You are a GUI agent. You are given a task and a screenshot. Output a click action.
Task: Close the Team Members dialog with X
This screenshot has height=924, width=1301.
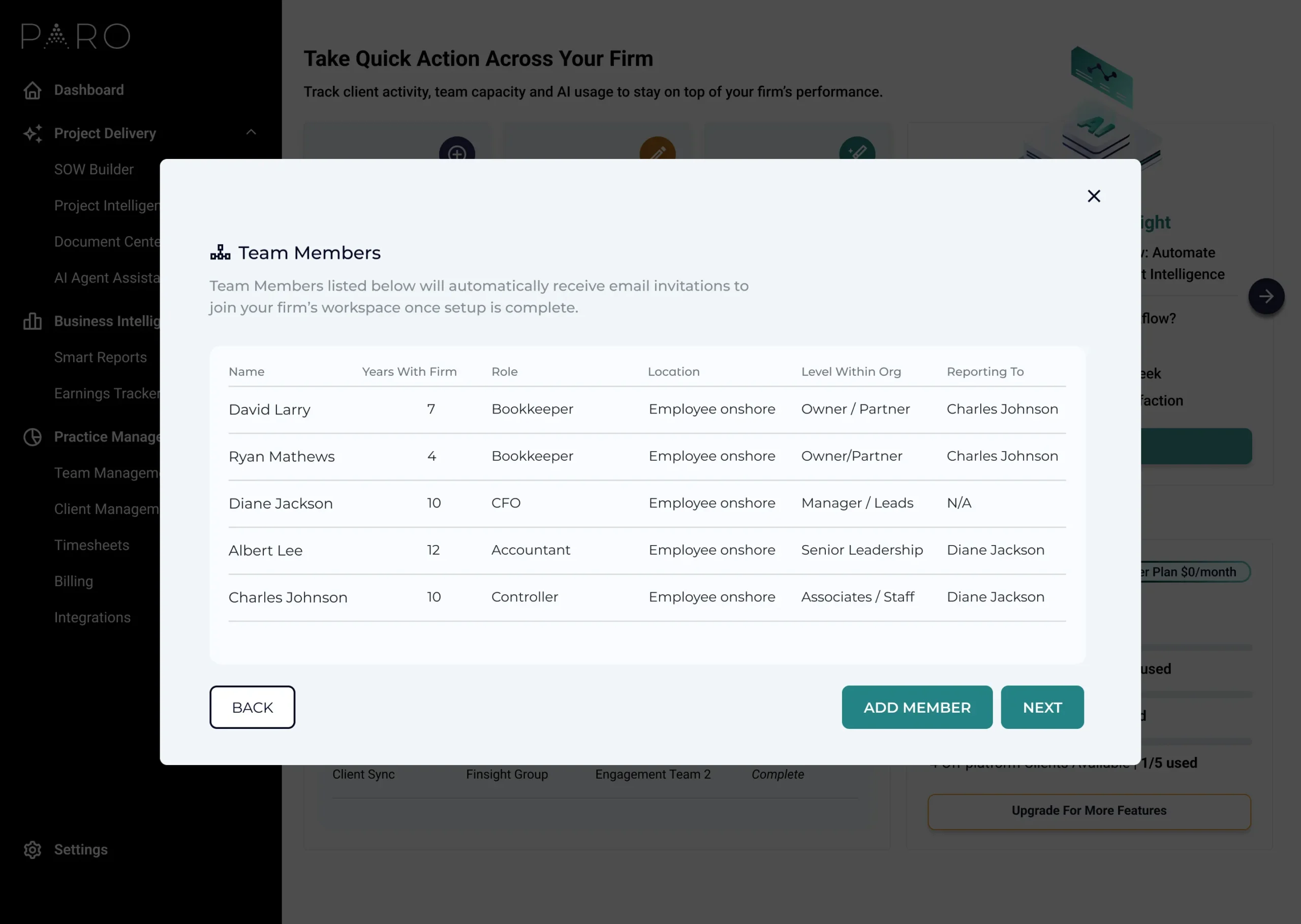(x=1093, y=196)
